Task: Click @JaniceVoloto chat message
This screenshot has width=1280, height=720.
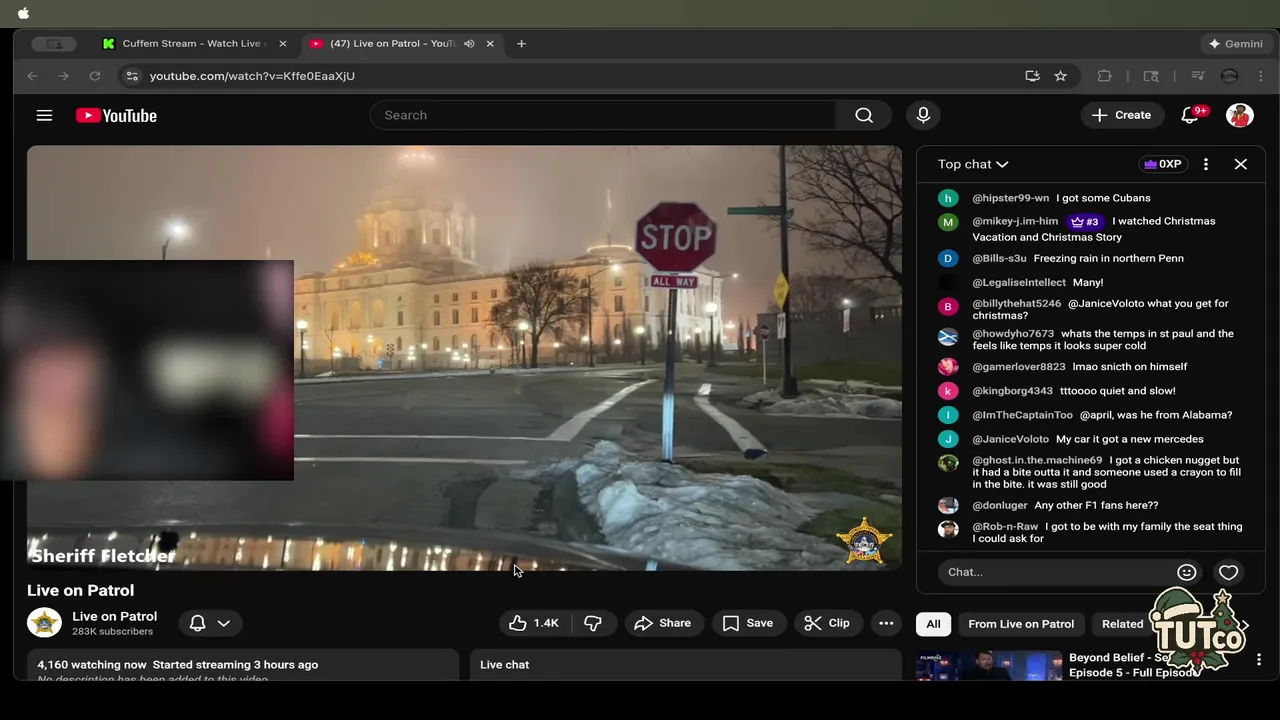Action: click(x=1088, y=439)
